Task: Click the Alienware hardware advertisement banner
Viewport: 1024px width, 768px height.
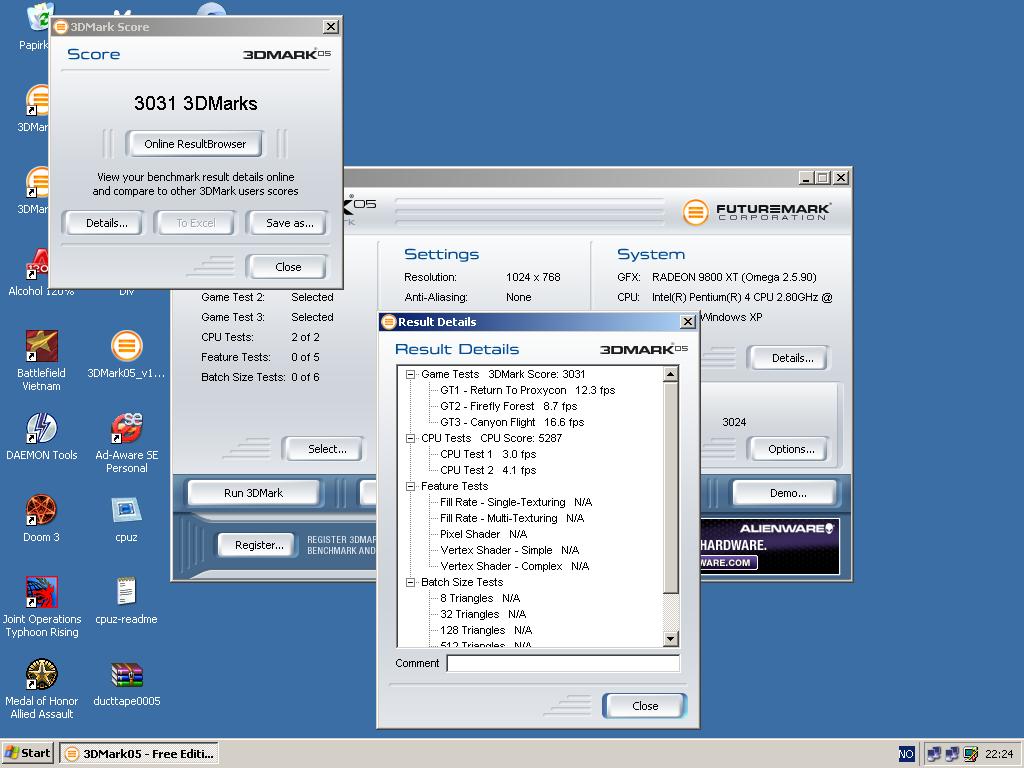Action: click(x=769, y=546)
